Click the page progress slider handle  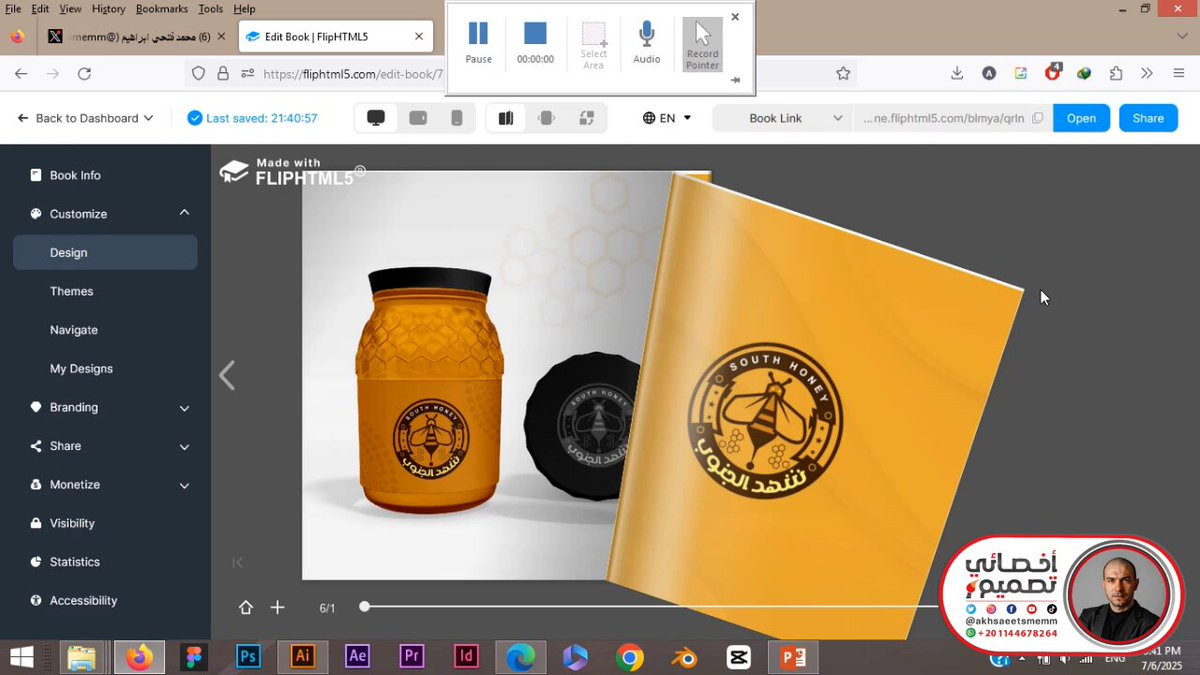pyautogui.click(x=365, y=606)
